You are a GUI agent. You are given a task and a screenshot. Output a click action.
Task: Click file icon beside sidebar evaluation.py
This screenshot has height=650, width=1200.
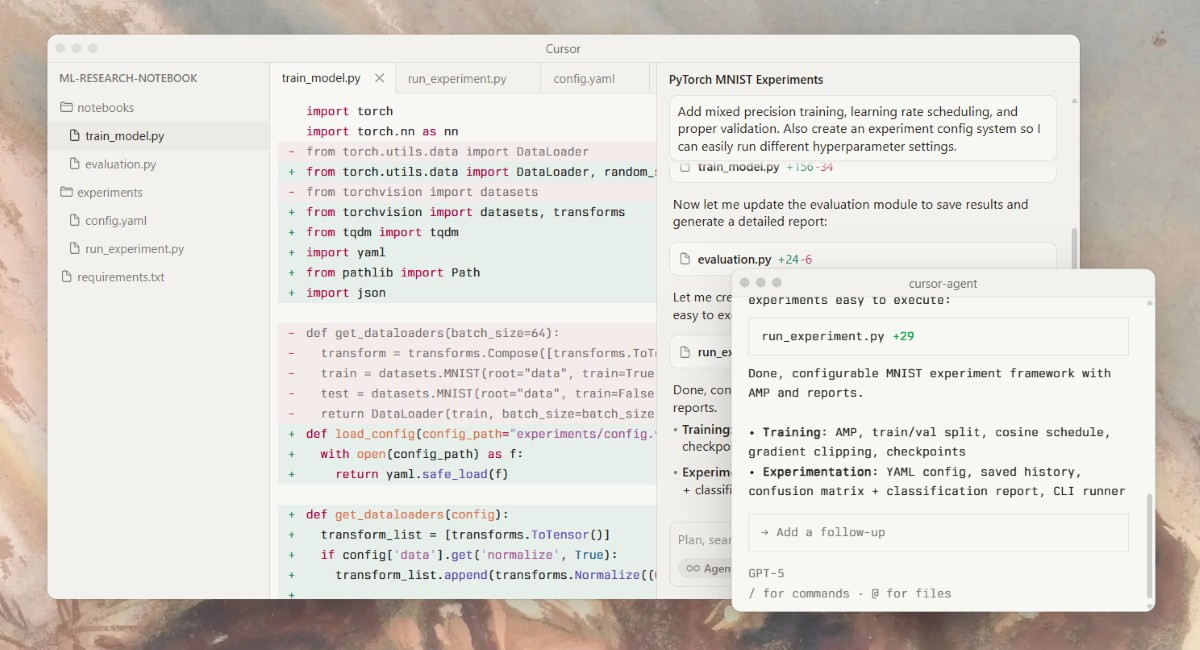tap(75, 164)
